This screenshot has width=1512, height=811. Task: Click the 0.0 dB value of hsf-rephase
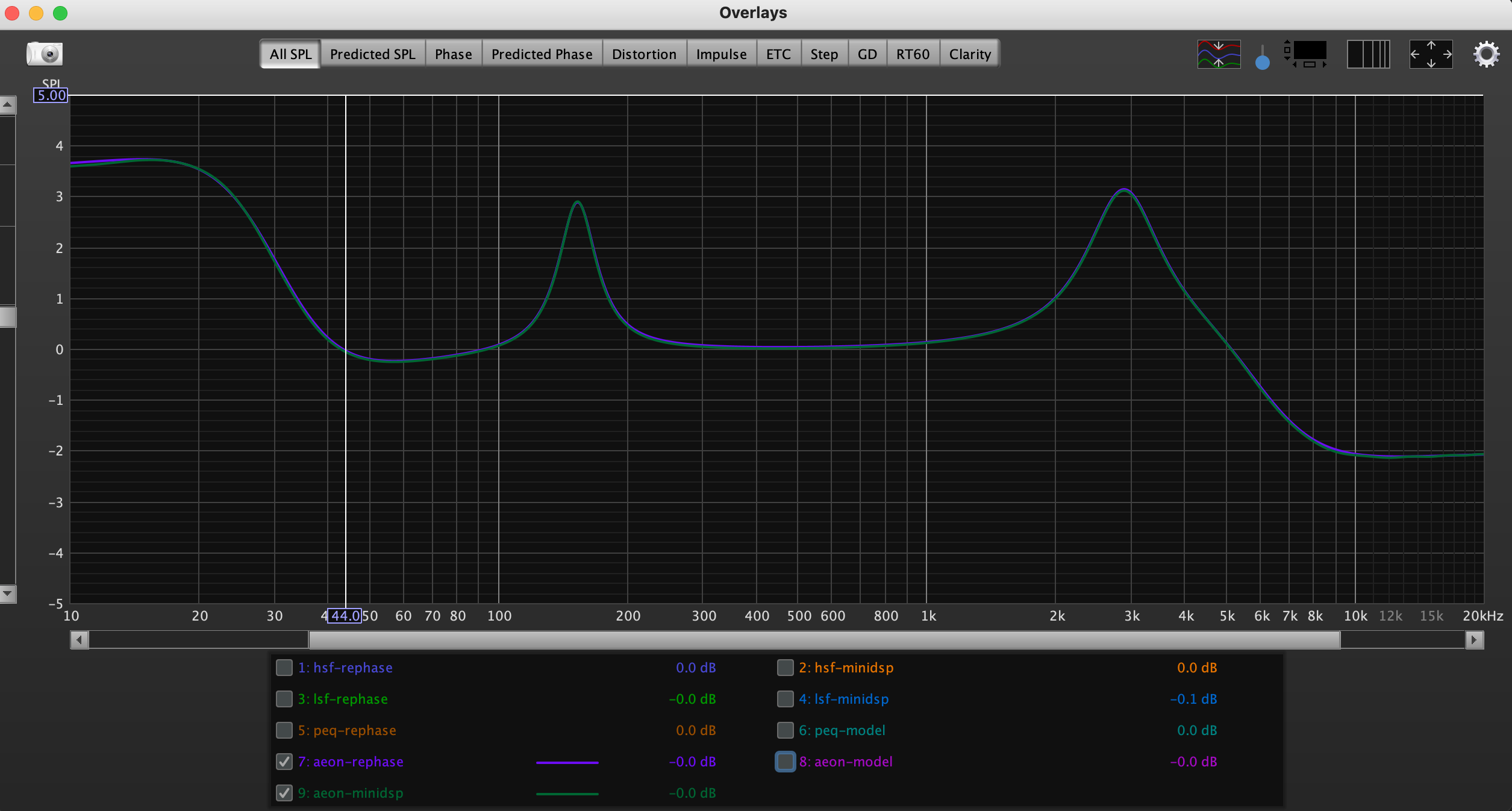click(x=696, y=668)
